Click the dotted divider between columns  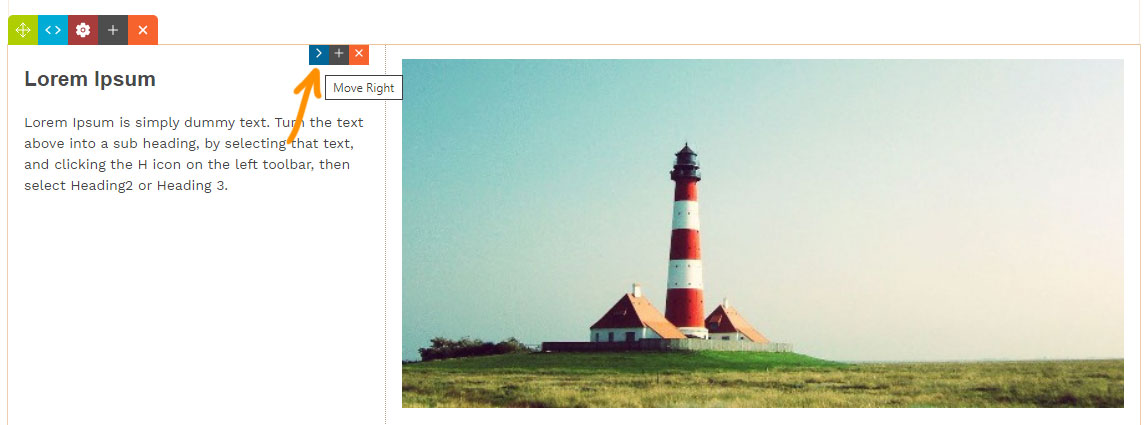(x=385, y=233)
